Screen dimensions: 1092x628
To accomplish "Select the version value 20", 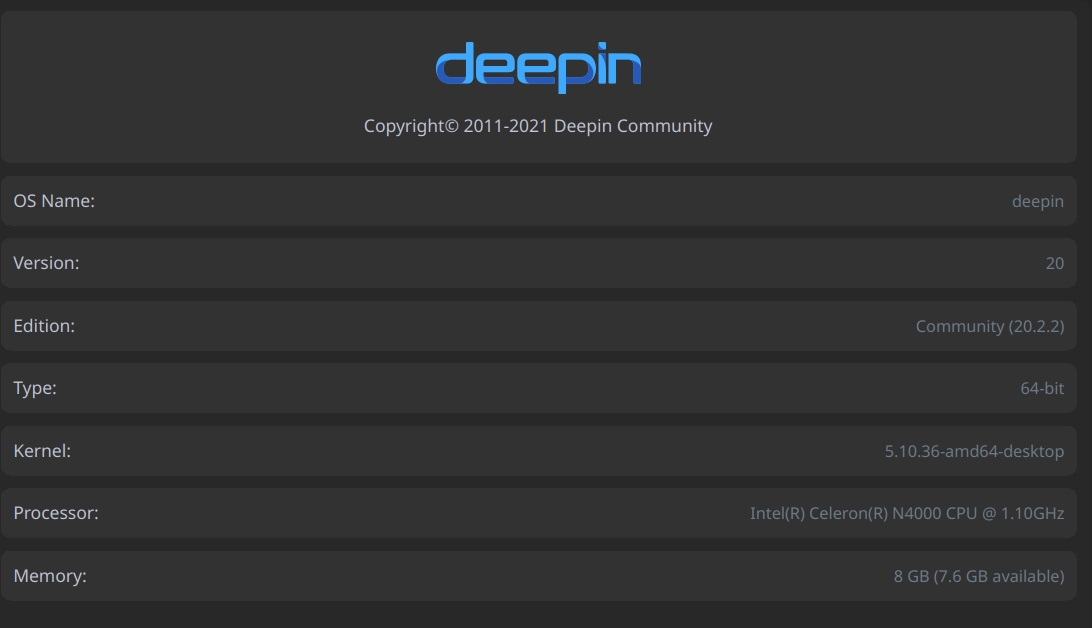I will (1054, 263).
